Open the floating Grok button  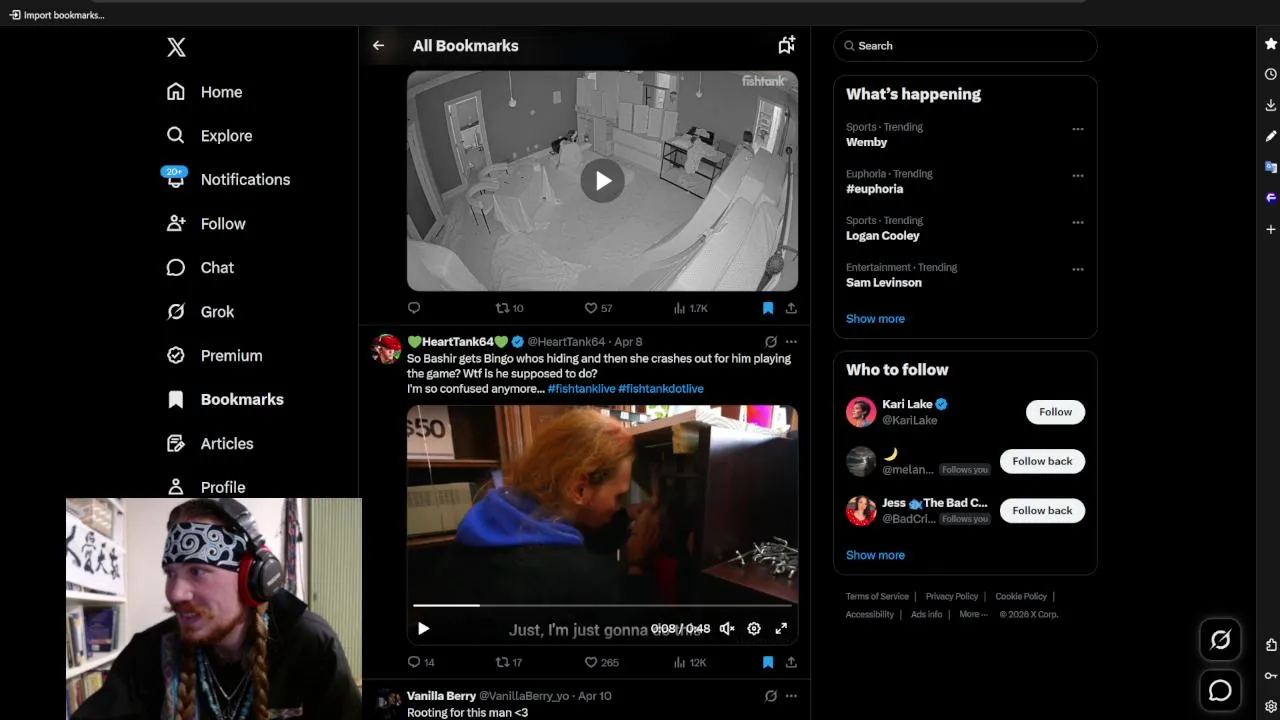point(1220,640)
